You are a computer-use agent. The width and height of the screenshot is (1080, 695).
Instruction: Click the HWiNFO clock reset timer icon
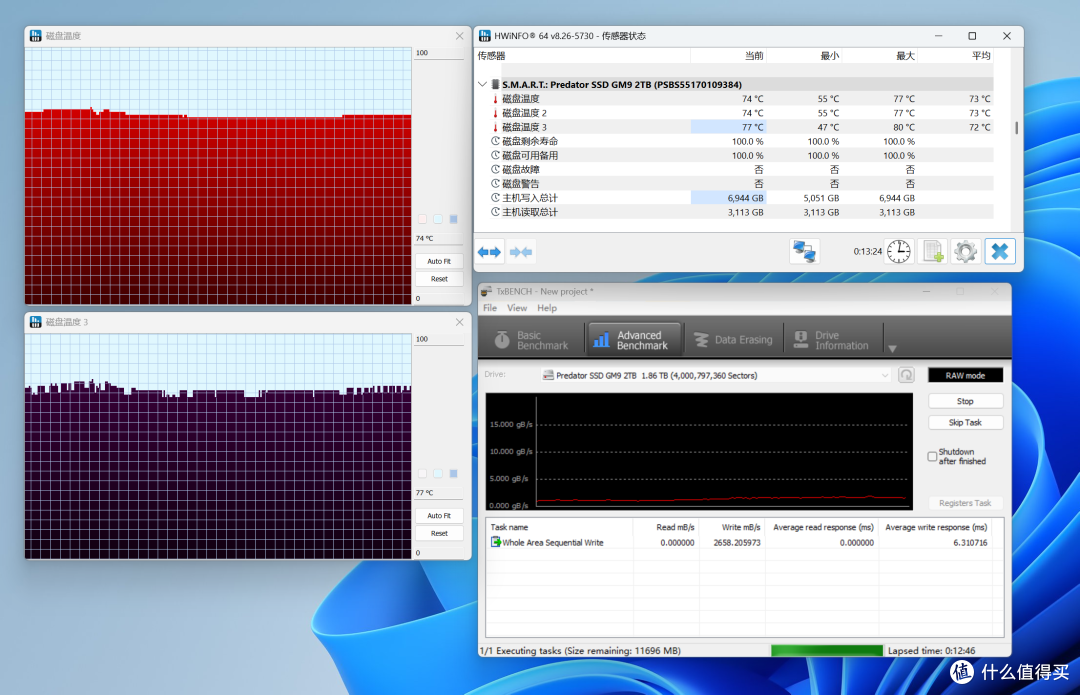point(898,251)
